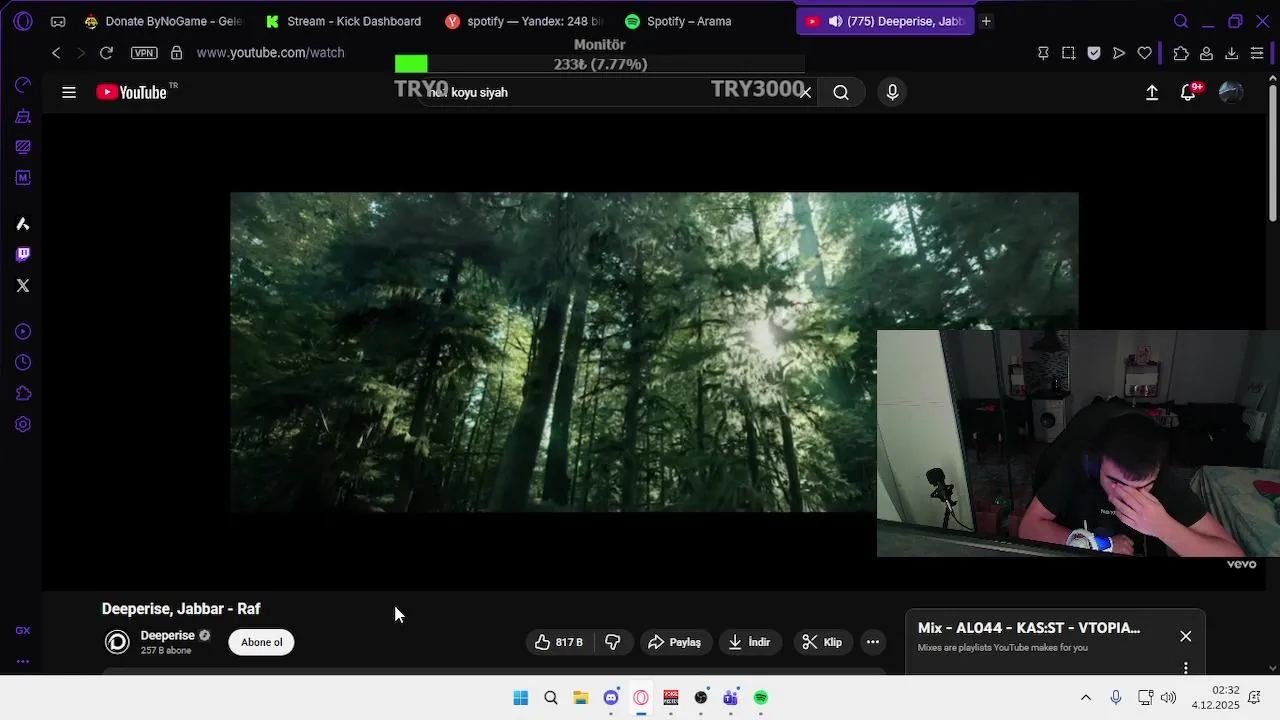
Task: Switch to Donate ByNoGame tab
Action: [x=163, y=21]
